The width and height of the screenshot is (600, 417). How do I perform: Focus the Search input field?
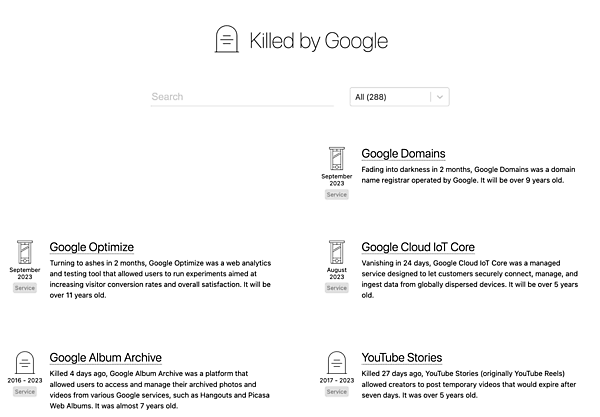point(242,97)
